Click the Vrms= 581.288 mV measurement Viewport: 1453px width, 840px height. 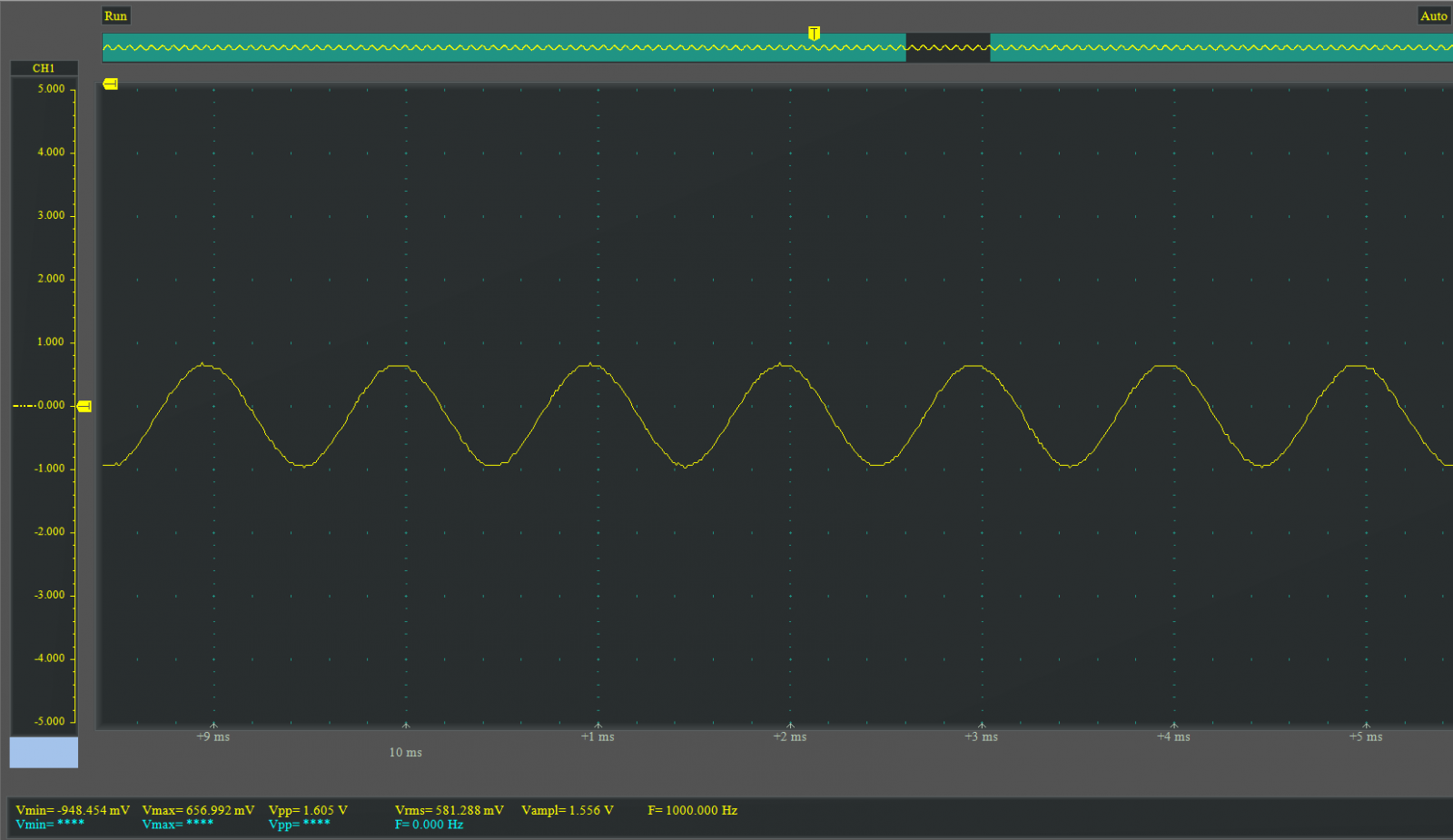[x=450, y=810]
